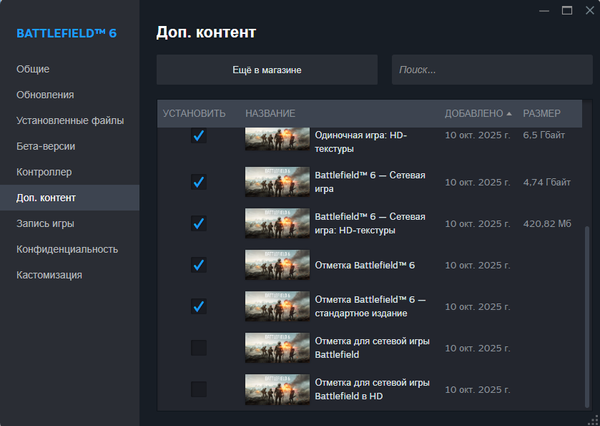Screen dimensions: 600x426
Task: Uncheck Сетевая игра: HD-текстуры checkbox
Action: 198,223
